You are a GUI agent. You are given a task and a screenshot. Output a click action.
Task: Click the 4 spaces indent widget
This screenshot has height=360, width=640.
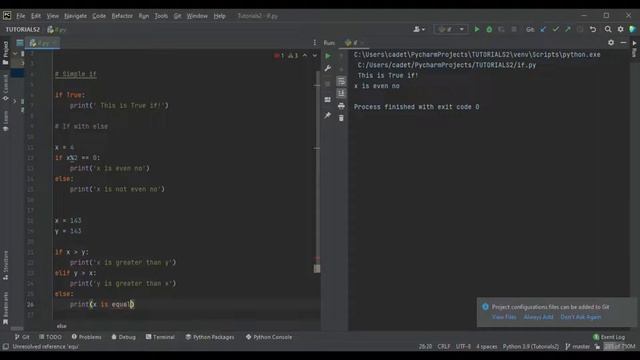[487, 347]
